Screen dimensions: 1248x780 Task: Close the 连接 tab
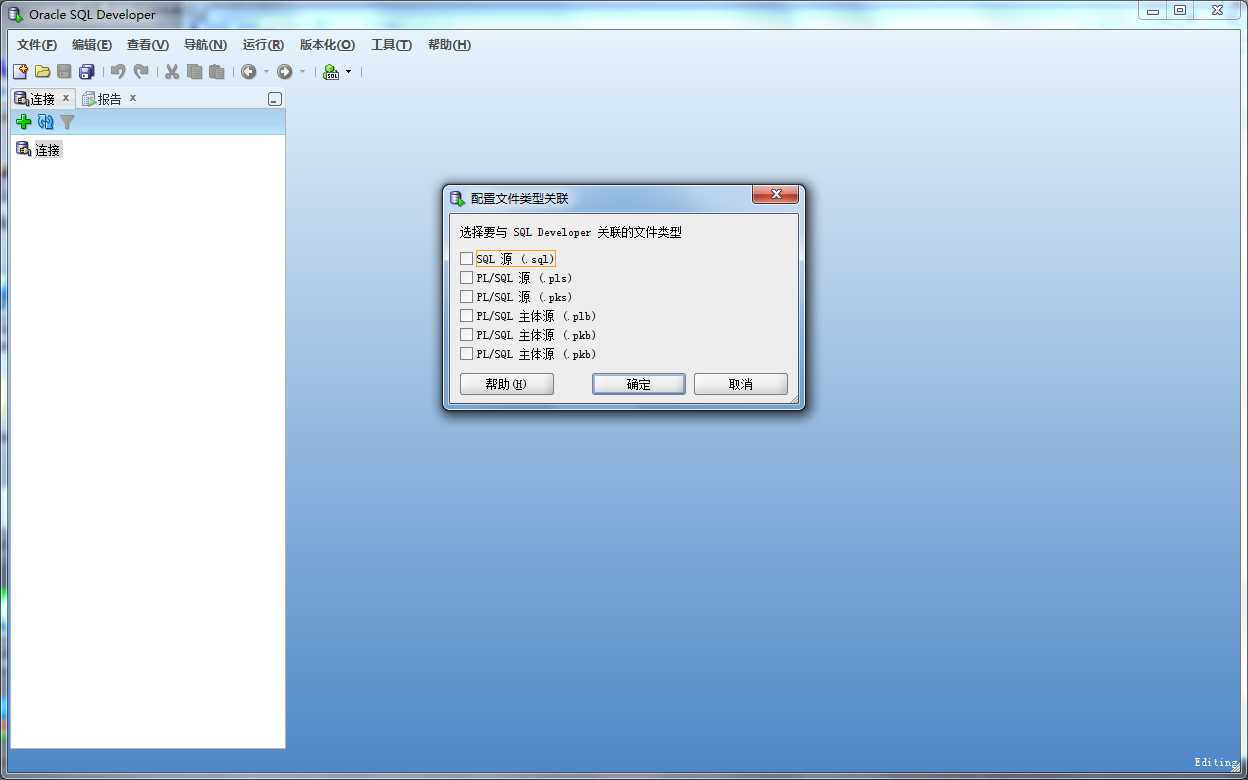coord(66,98)
